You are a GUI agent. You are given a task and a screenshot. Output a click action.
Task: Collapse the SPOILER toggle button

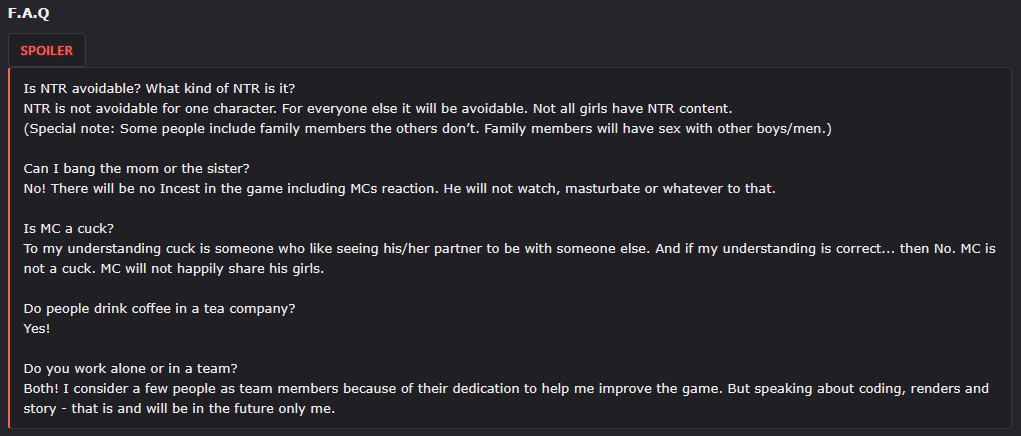tap(46, 50)
